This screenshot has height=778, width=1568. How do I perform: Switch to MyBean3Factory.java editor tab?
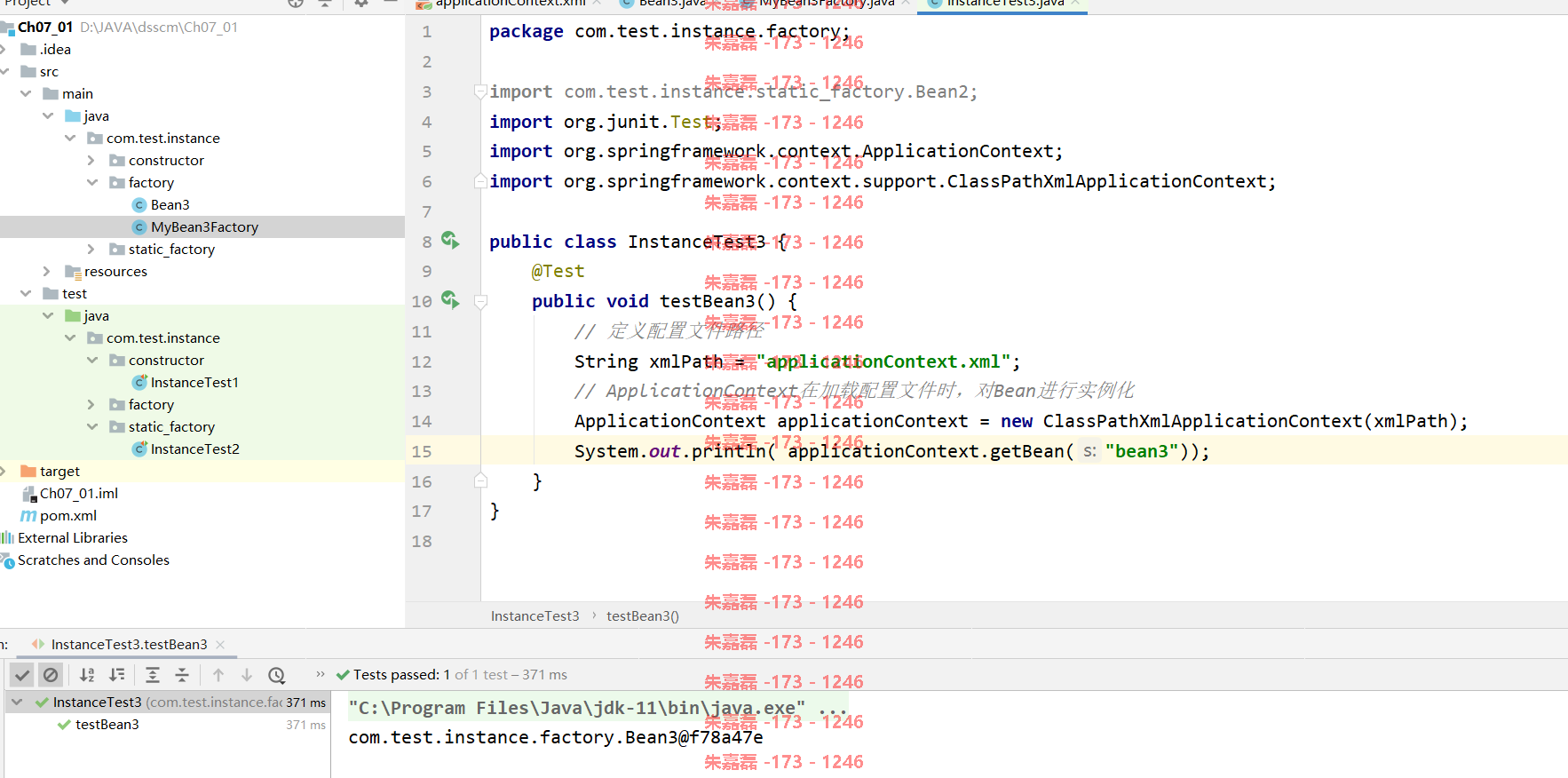[826, 4]
